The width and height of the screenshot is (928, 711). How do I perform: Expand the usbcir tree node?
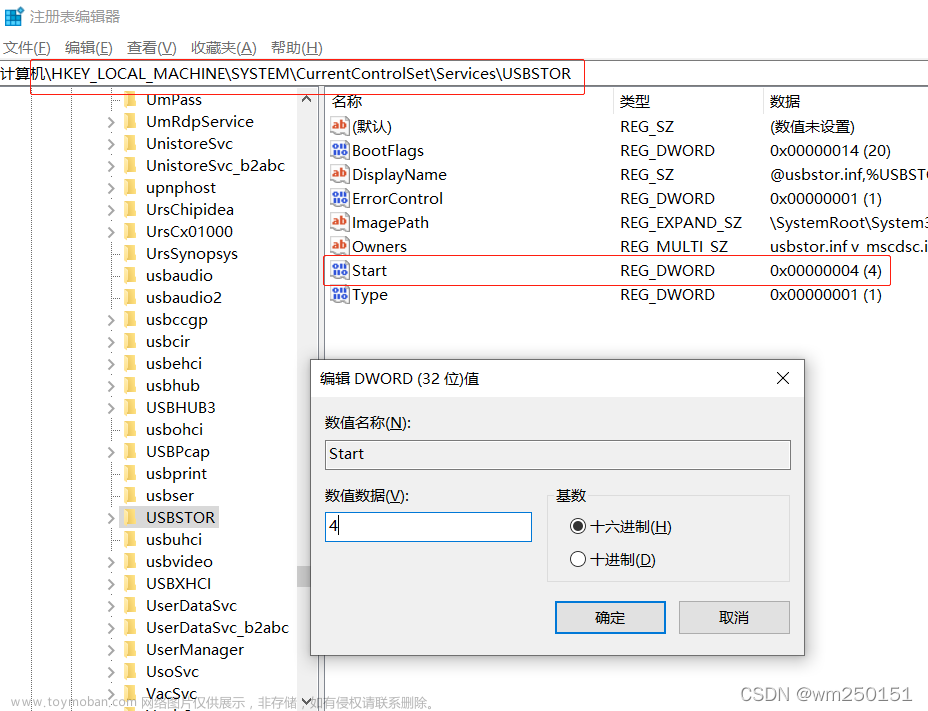click(x=111, y=342)
